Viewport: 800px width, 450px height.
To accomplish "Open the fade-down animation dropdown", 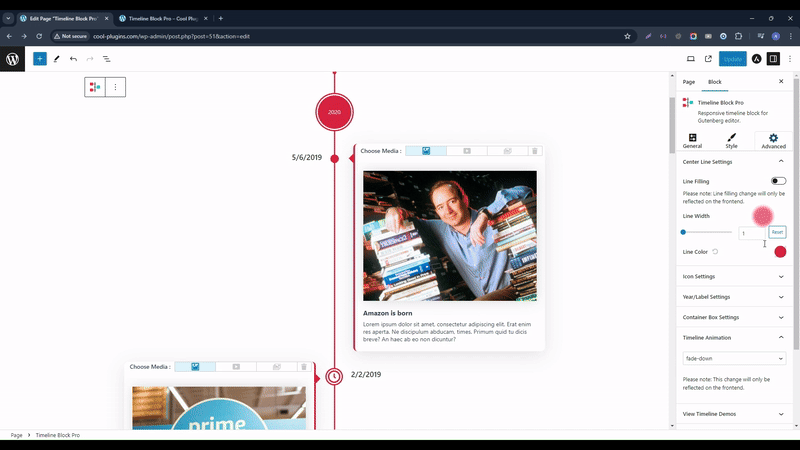I will (x=733, y=358).
